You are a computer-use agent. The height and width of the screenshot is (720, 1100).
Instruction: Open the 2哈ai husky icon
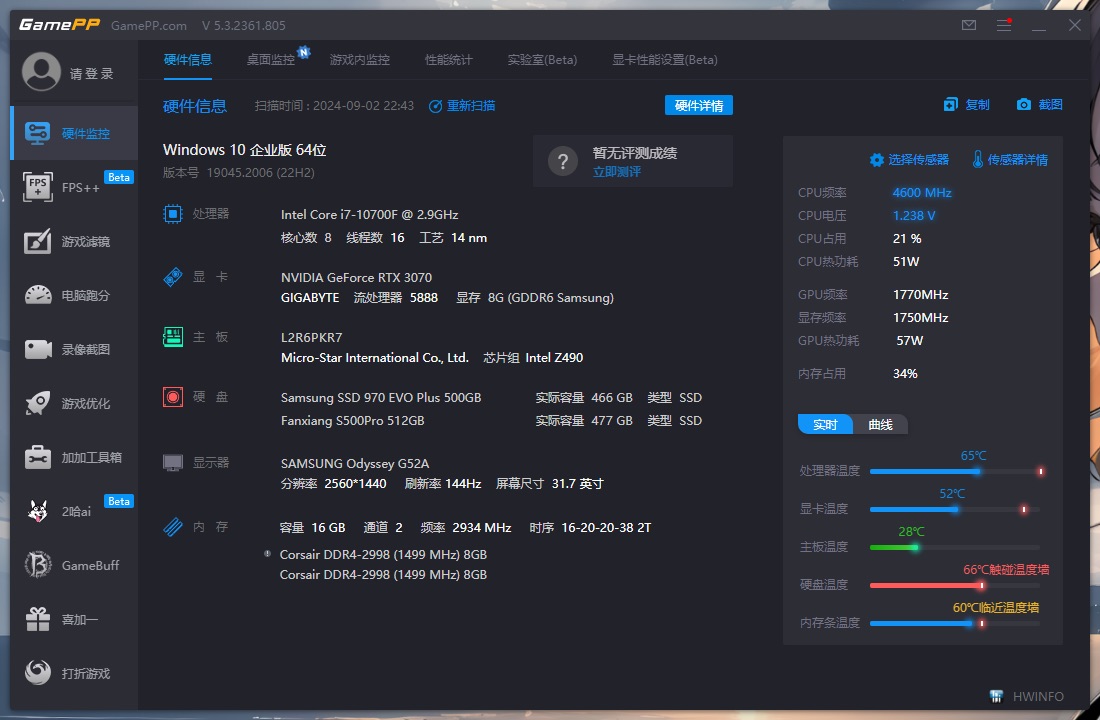[38, 512]
